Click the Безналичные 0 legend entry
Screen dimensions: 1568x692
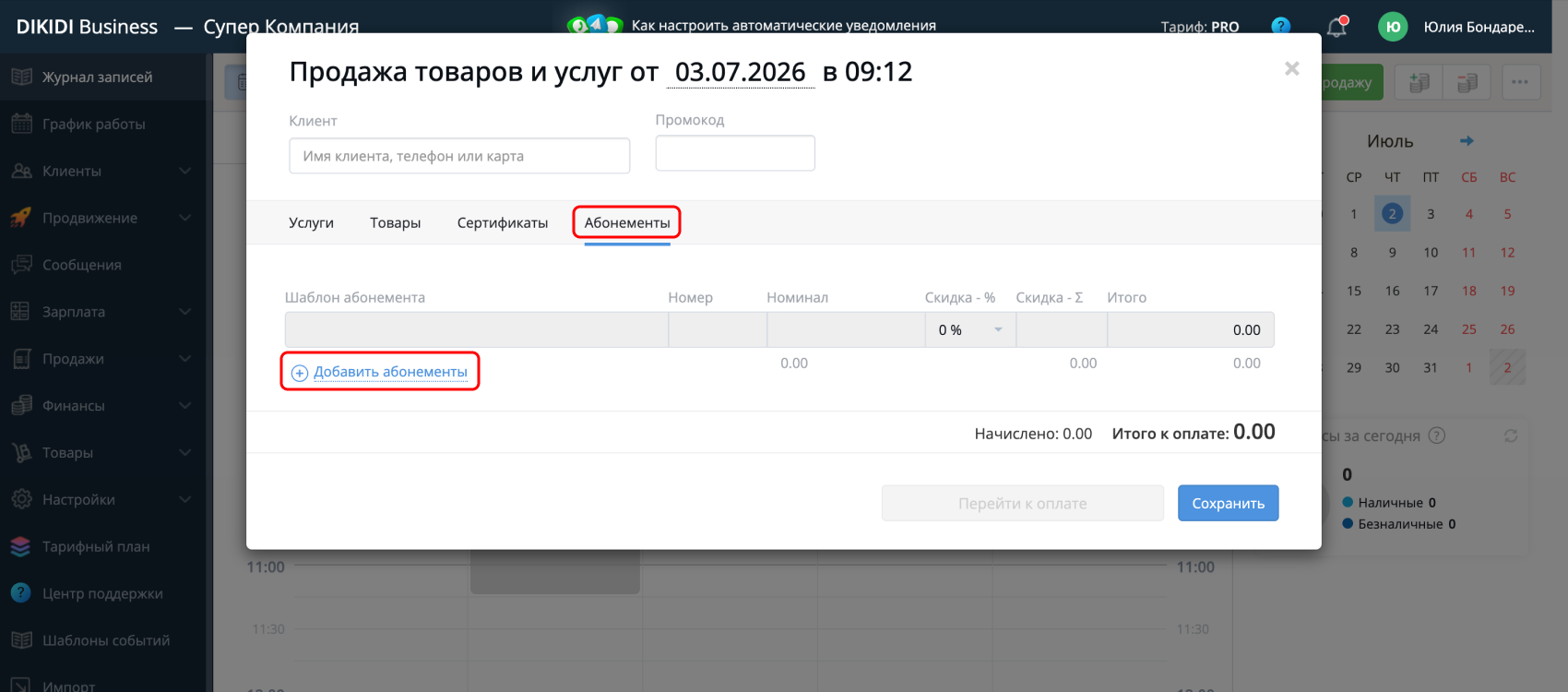1399,523
